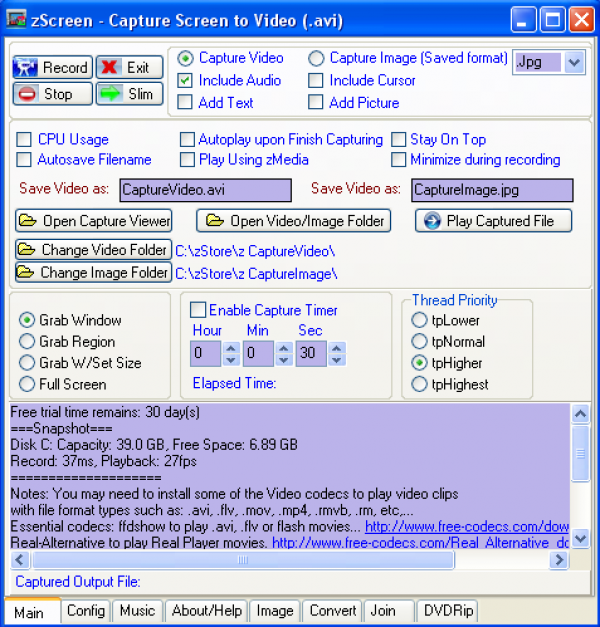
Task: Toggle Autosave Filename checkbox
Action: (24, 160)
